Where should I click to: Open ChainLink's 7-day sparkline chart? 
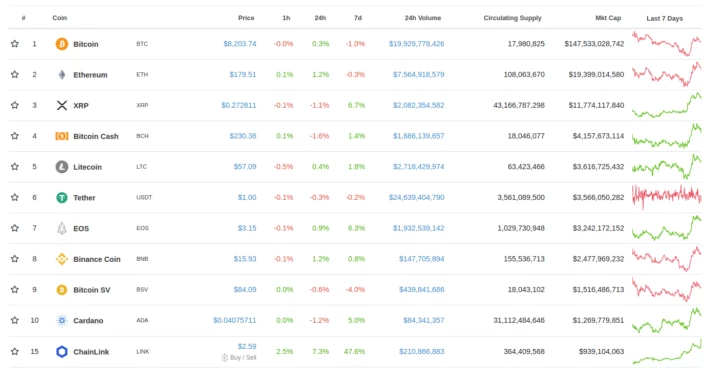[667, 351]
